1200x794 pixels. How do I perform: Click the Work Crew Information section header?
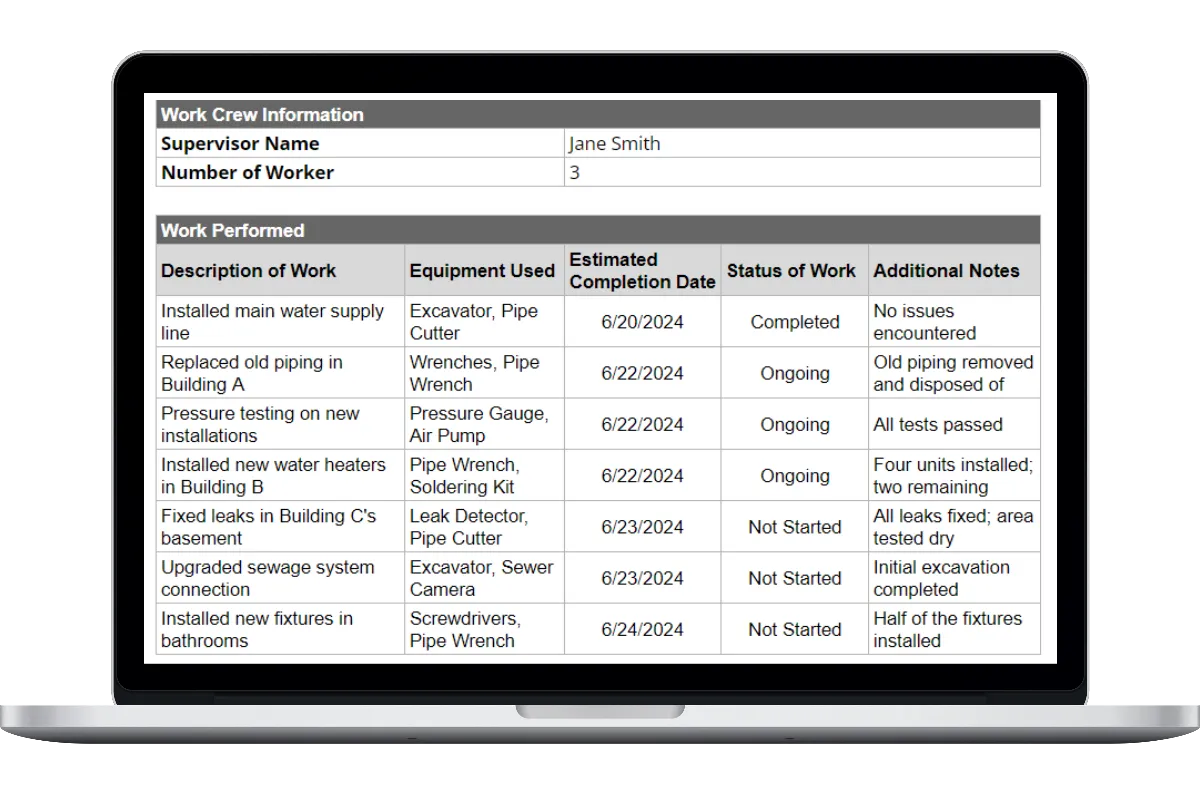tap(262, 114)
